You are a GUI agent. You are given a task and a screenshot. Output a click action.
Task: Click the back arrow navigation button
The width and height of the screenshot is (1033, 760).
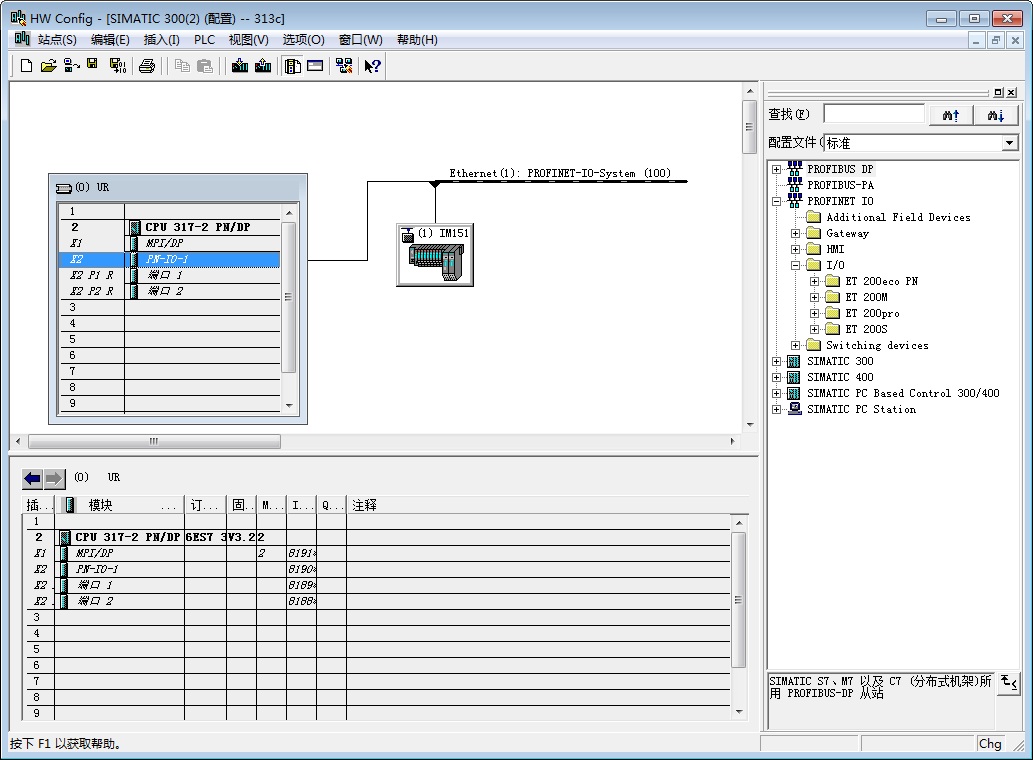(33, 478)
